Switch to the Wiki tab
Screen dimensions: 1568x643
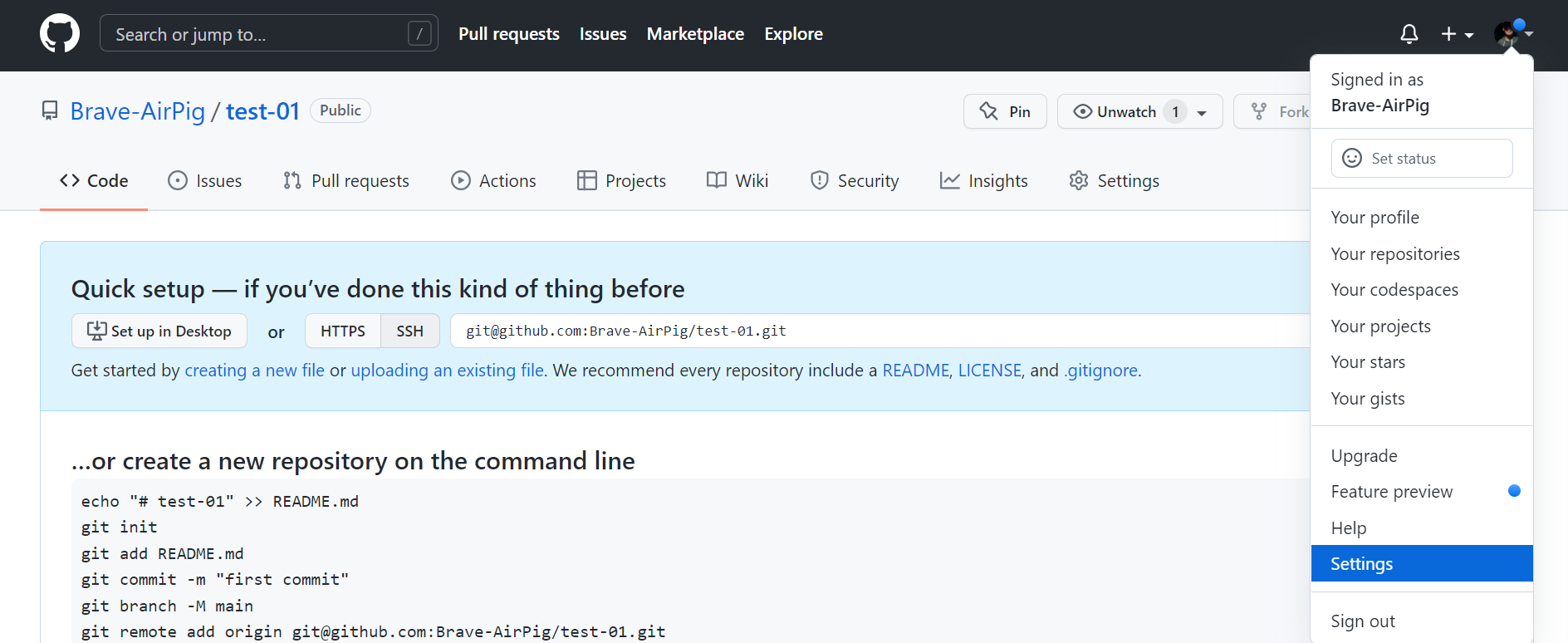[x=737, y=180]
